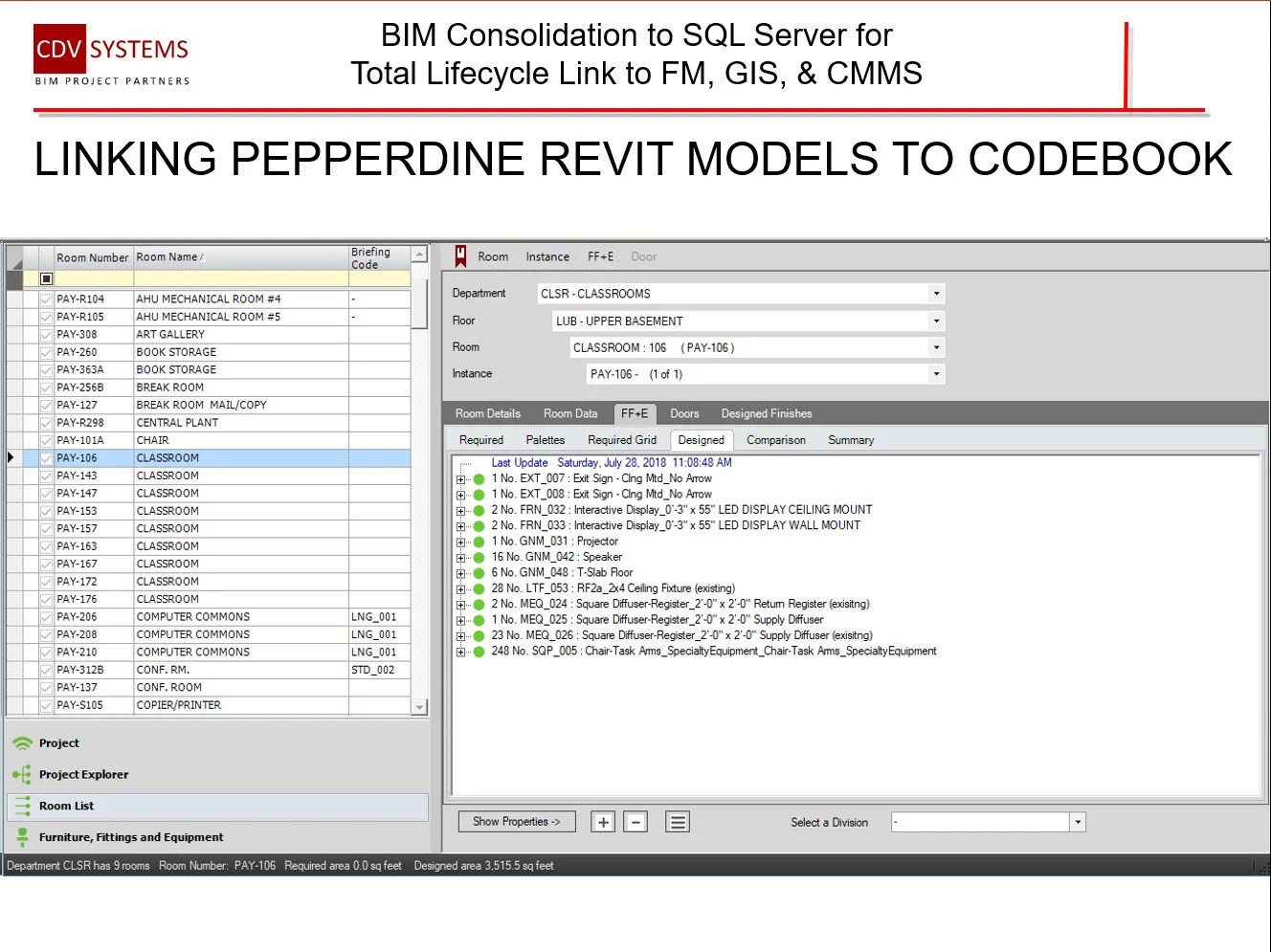Viewport: 1271px width, 952px height.
Task: Open the Required sub-tab
Action: 481,440
